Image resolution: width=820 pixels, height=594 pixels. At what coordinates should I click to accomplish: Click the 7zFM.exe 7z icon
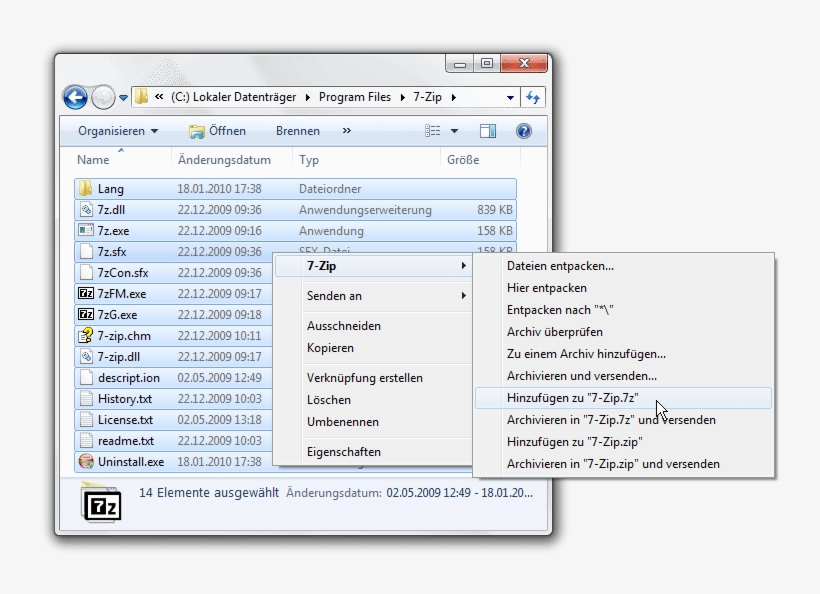[x=86, y=293]
